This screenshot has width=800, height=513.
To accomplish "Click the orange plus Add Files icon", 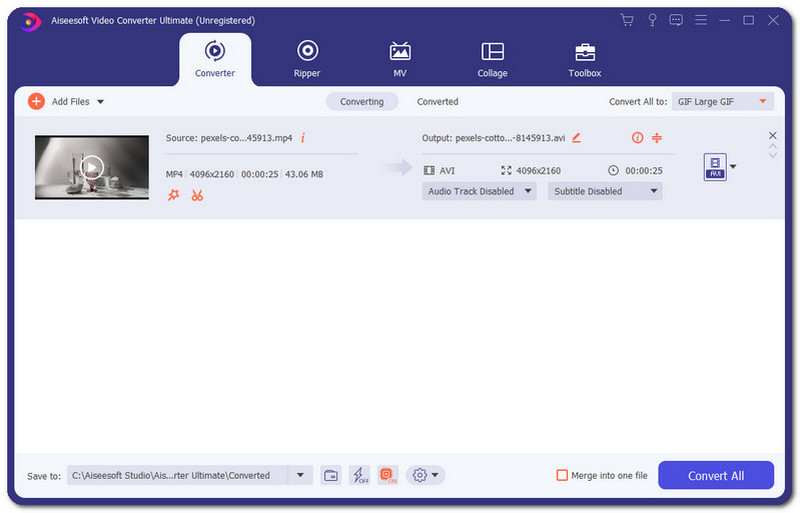I will pyautogui.click(x=36, y=102).
